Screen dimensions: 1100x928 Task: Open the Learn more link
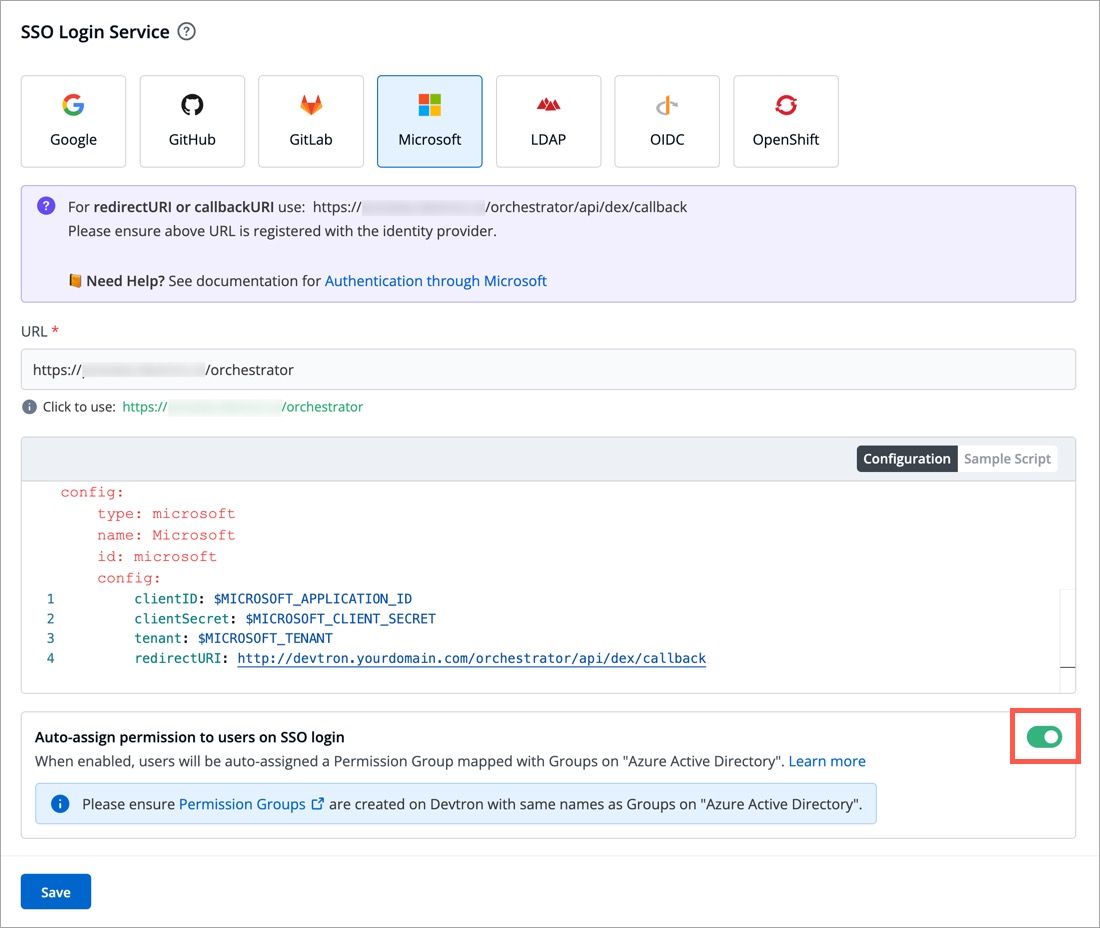827,761
